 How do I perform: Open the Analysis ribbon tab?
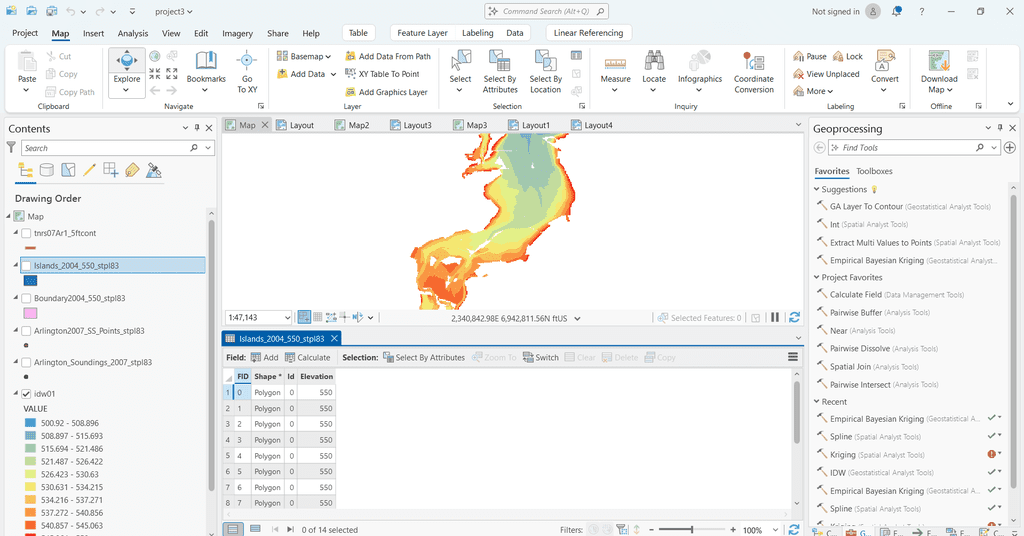point(133,33)
